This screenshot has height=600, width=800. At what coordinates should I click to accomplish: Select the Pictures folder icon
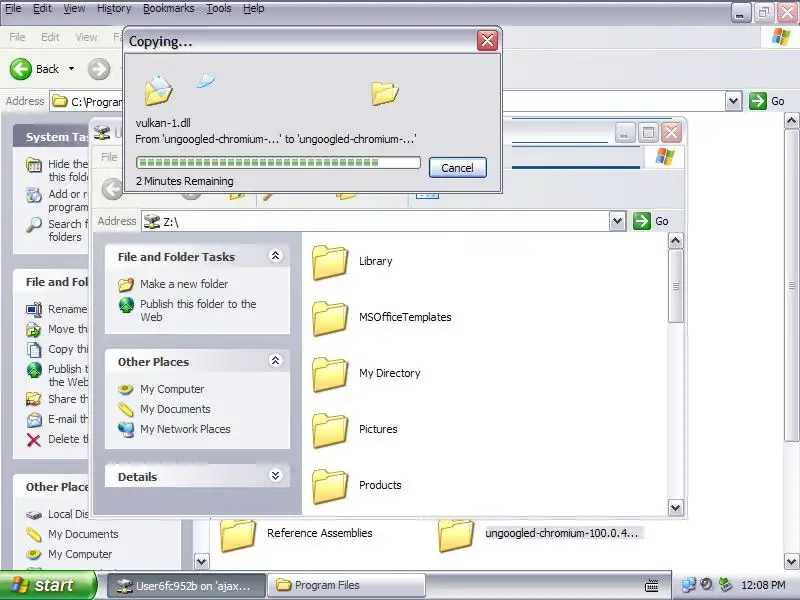pyautogui.click(x=330, y=430)
